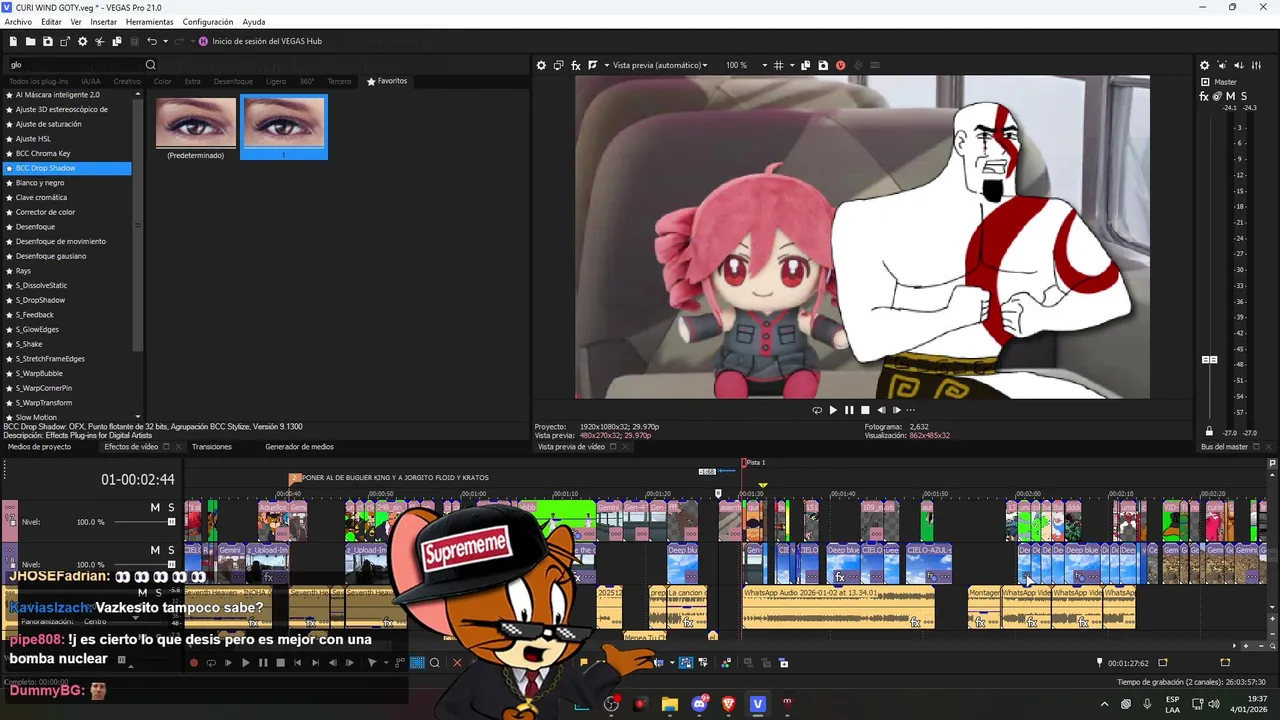Cut selection with the scissors icon
The width and height of the screenshot is (1280, 720).
(99, 41)
